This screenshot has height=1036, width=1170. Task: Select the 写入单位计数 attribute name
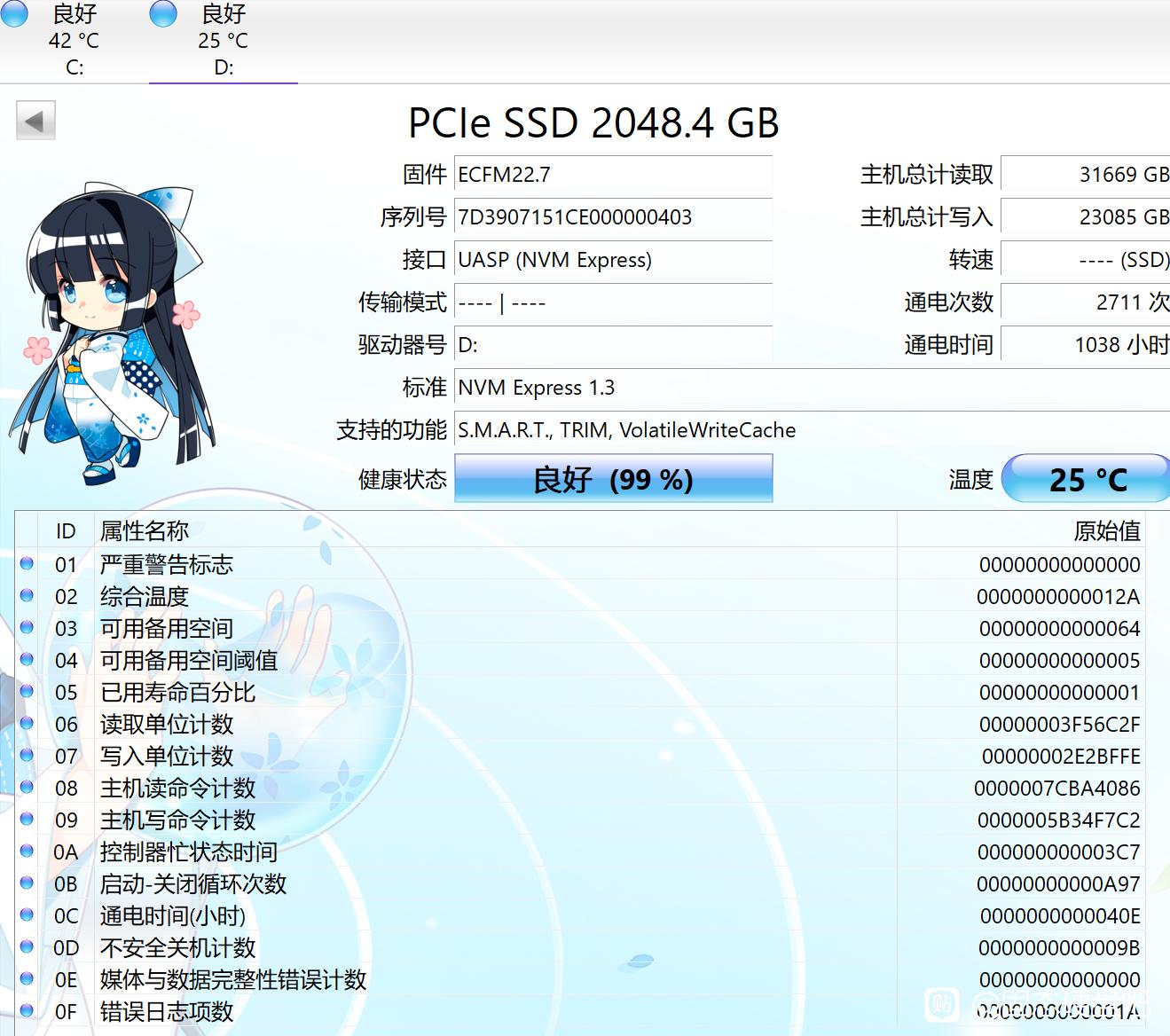click(167, 756)
